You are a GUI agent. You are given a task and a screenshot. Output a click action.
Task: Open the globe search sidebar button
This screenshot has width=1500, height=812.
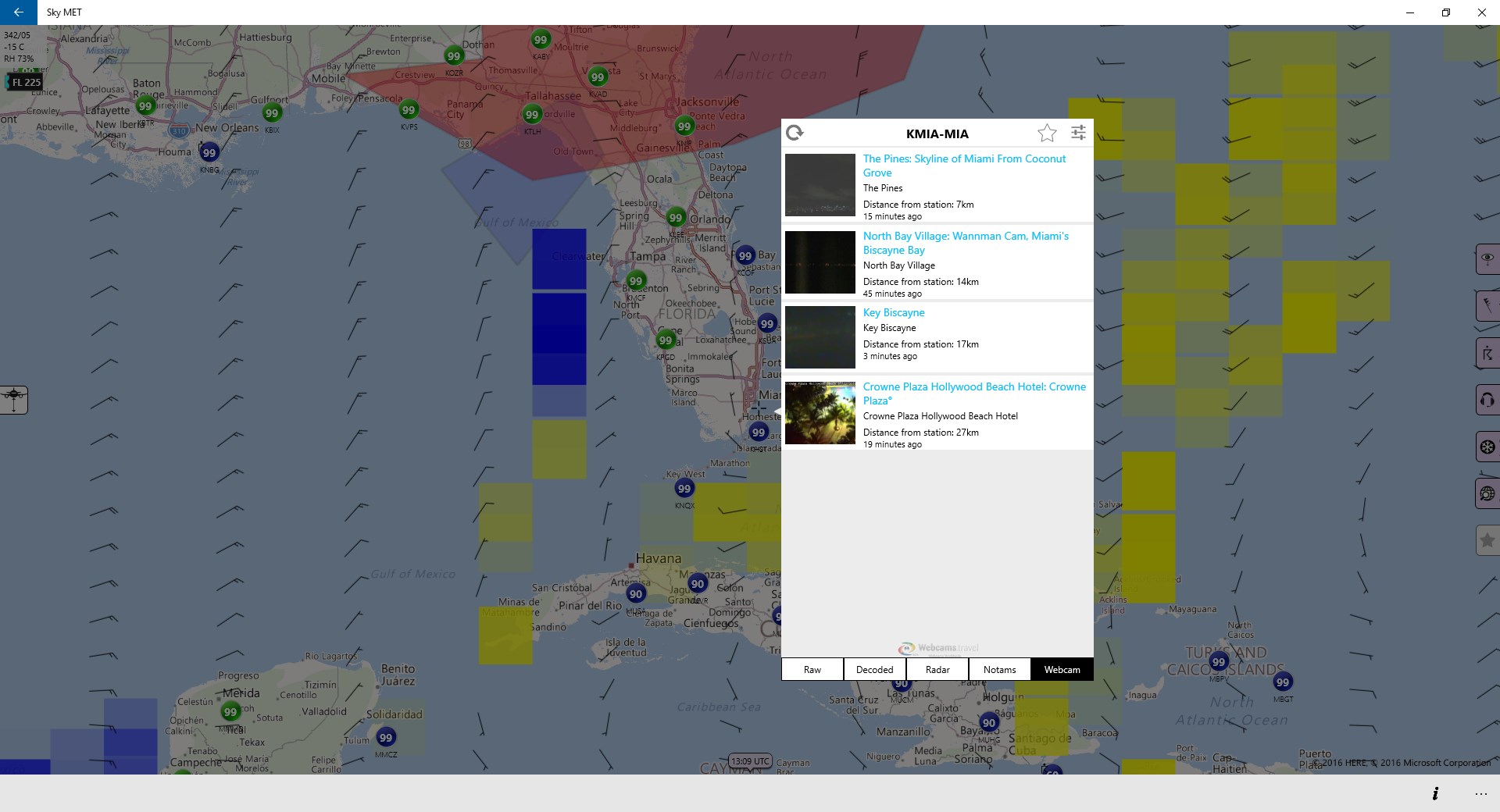click(1487, 493)
